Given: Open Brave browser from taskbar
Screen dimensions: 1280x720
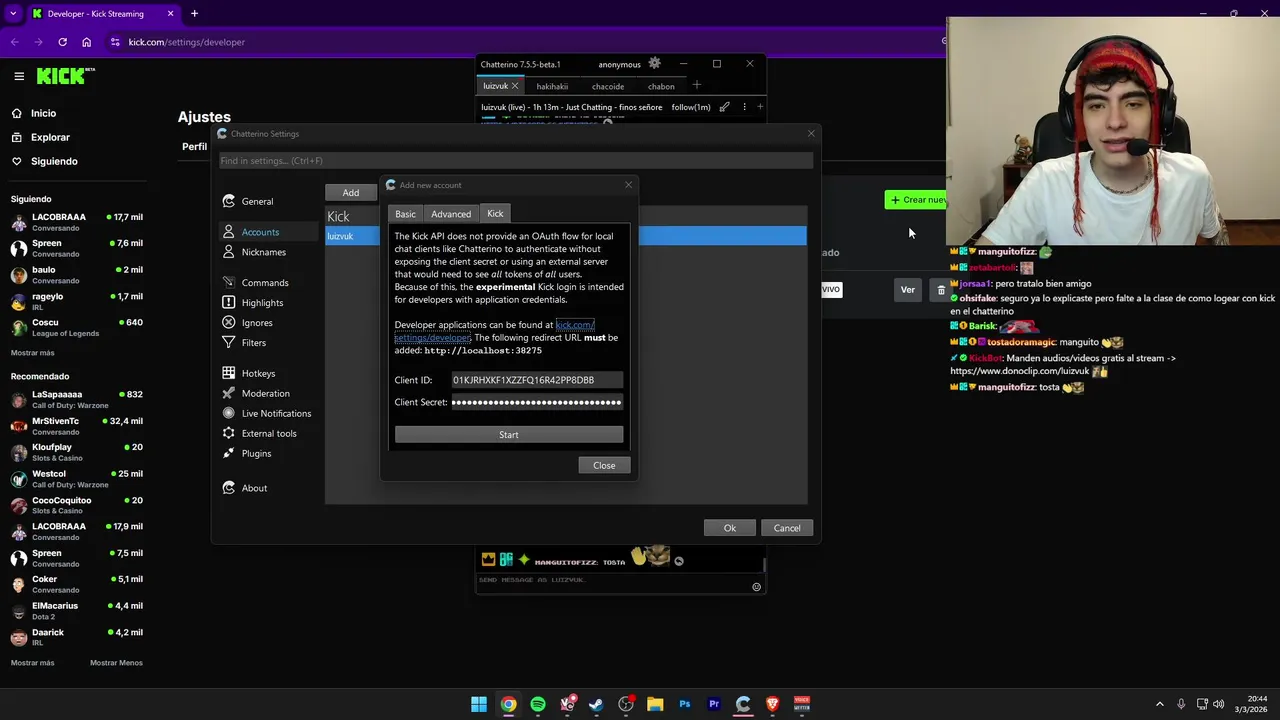Looking at the screenshot, I should point(772,704).
